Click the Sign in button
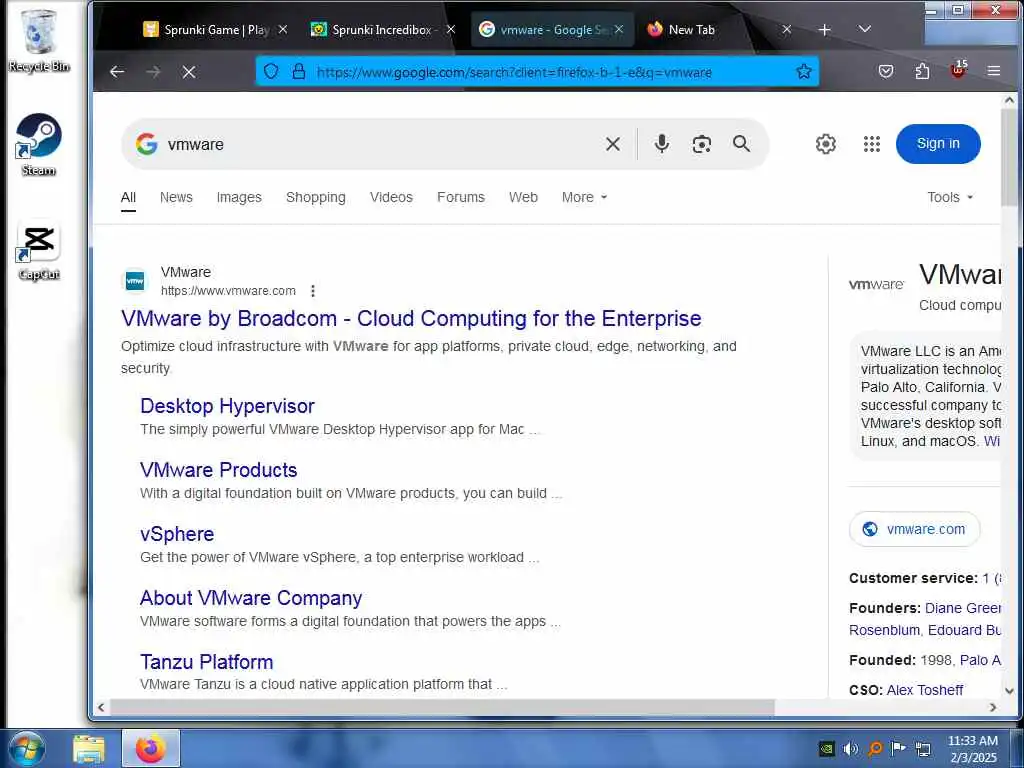1024x768 pixels. [938, 144]
